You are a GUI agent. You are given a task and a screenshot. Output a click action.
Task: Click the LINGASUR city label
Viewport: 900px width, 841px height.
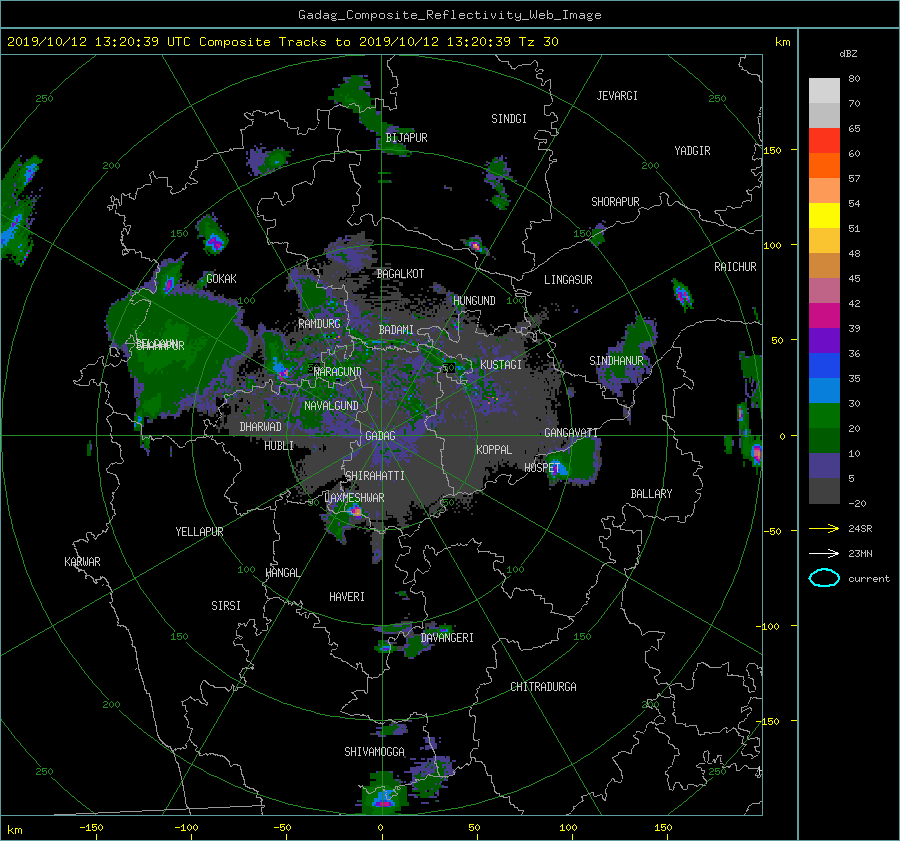(568, 280)
